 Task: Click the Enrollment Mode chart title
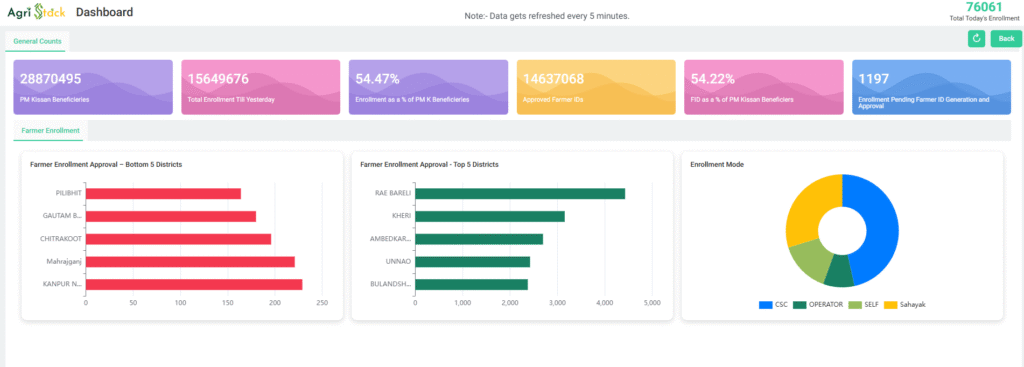pyautogui.click(x=717, y=165)
